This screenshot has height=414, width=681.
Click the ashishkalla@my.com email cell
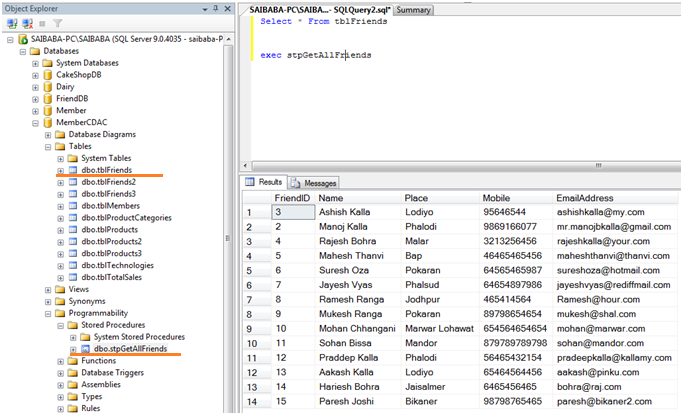[x=601, y=213]
